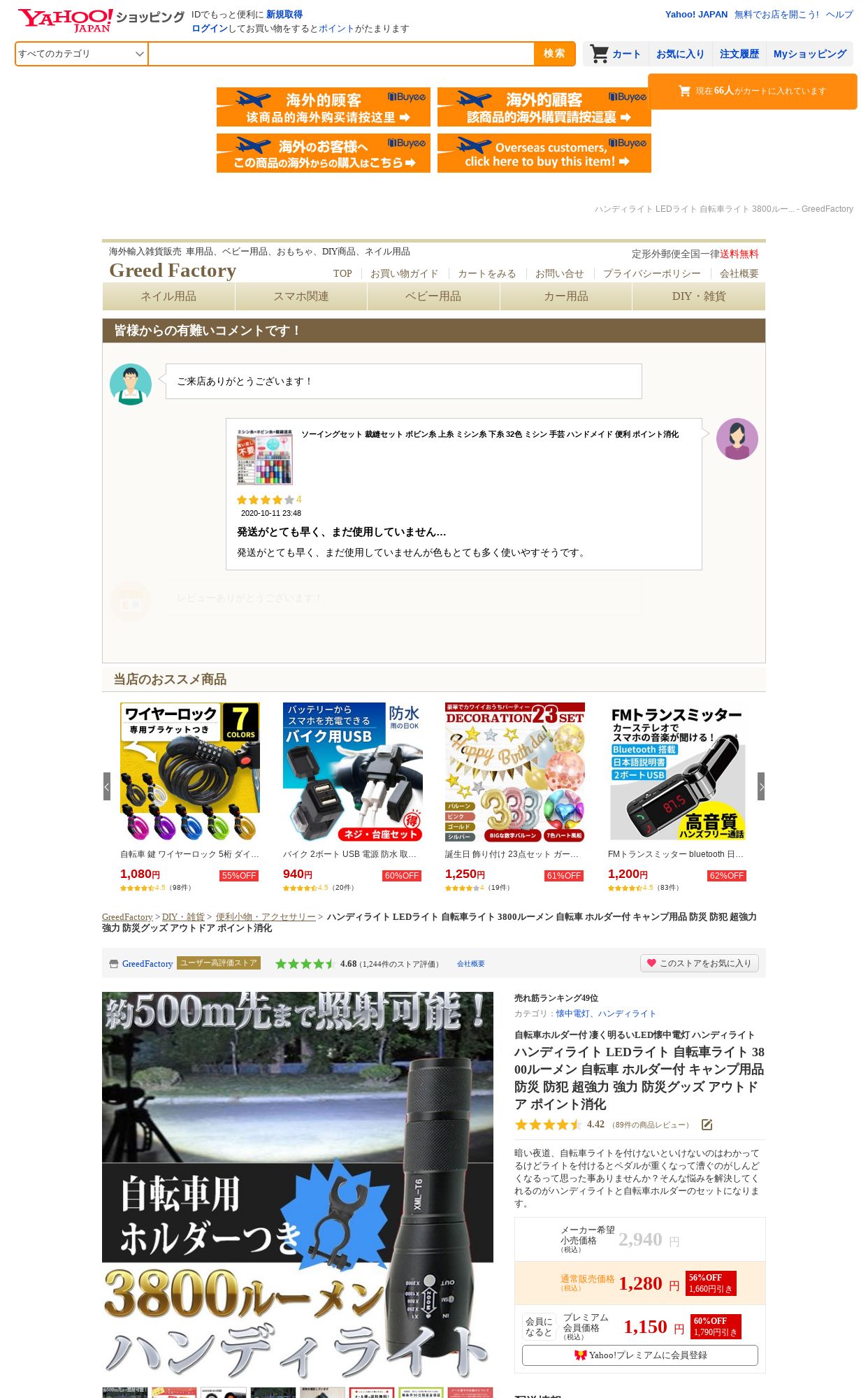Open お気に入り favorites link
This screenshot has width=868, height=1398.
tap(680, 54)
